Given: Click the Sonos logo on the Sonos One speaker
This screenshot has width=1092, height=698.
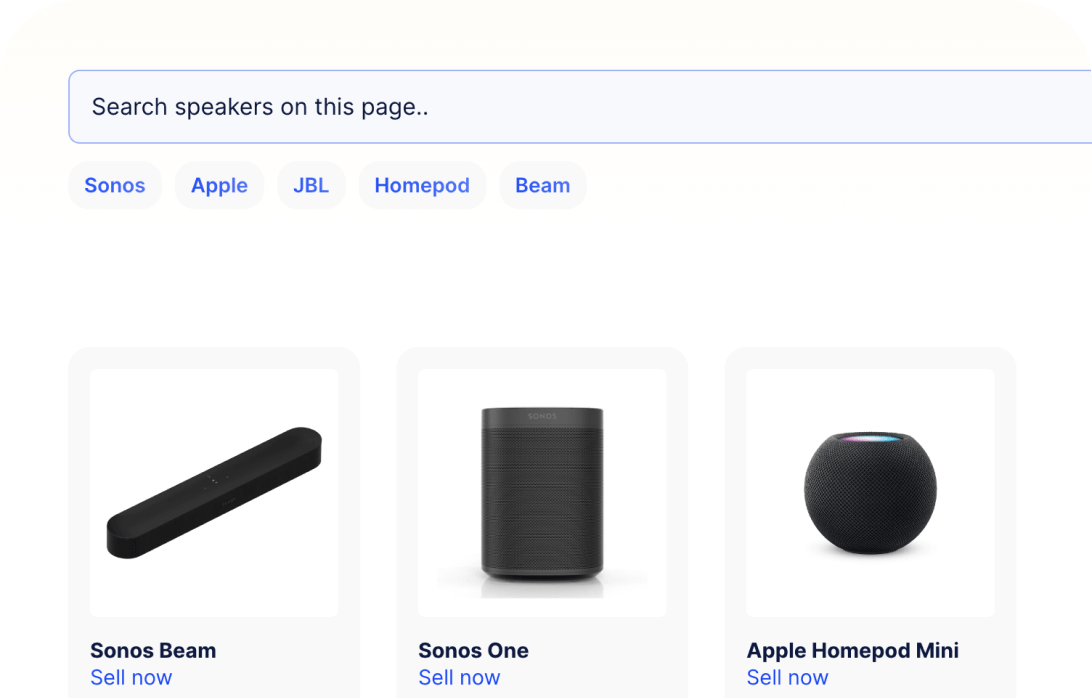Looking at the screenshot, I should (542, 414).
